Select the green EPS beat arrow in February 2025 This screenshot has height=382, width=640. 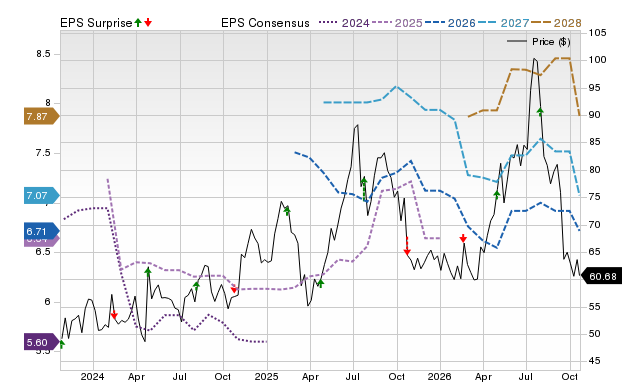coord(287,211)
